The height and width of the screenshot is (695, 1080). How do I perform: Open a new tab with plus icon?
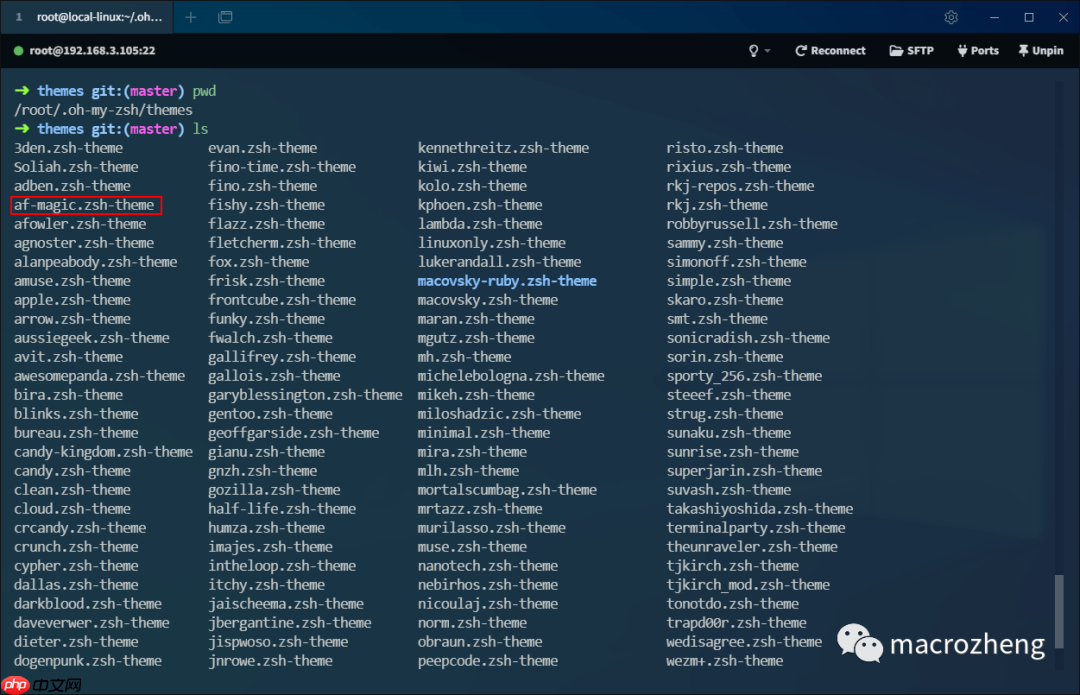pyautogui.click(x=191, y=17)
